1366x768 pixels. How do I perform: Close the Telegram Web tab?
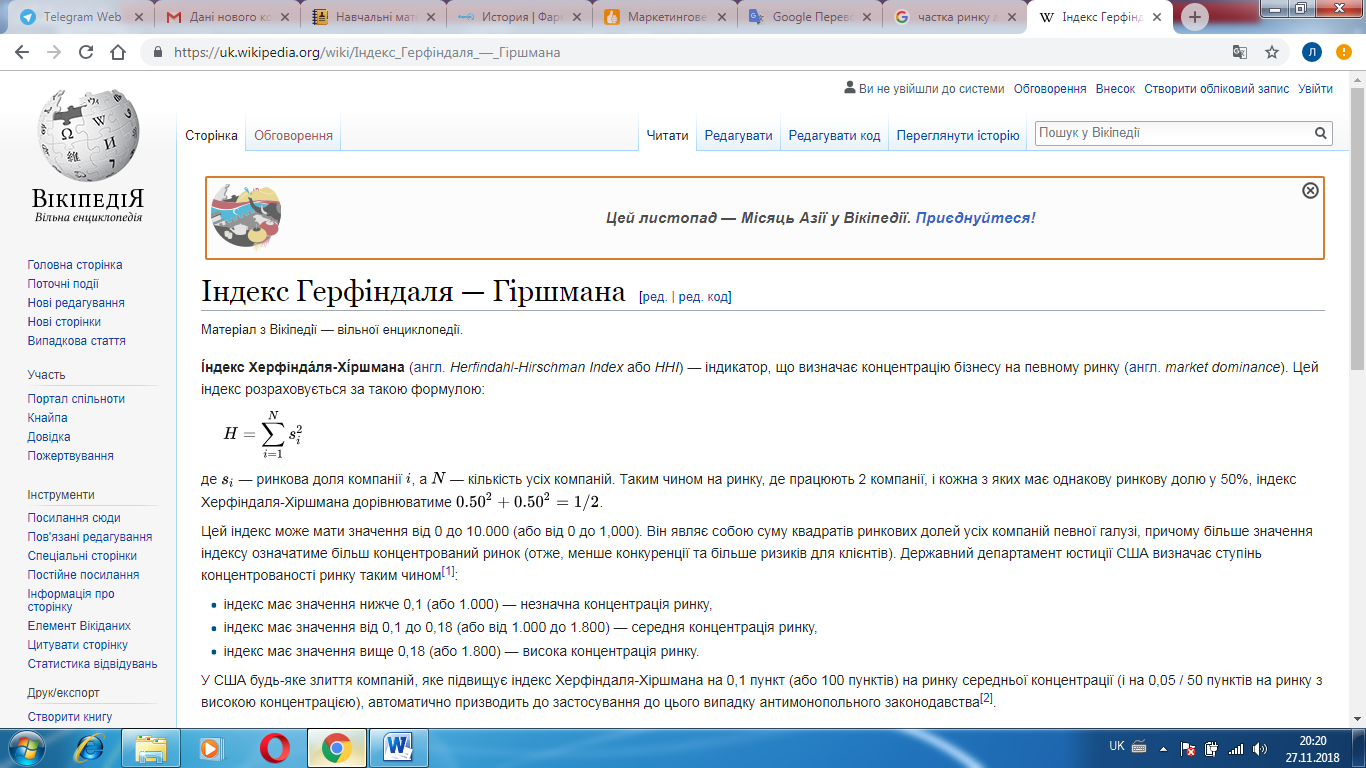click(137, 17)
